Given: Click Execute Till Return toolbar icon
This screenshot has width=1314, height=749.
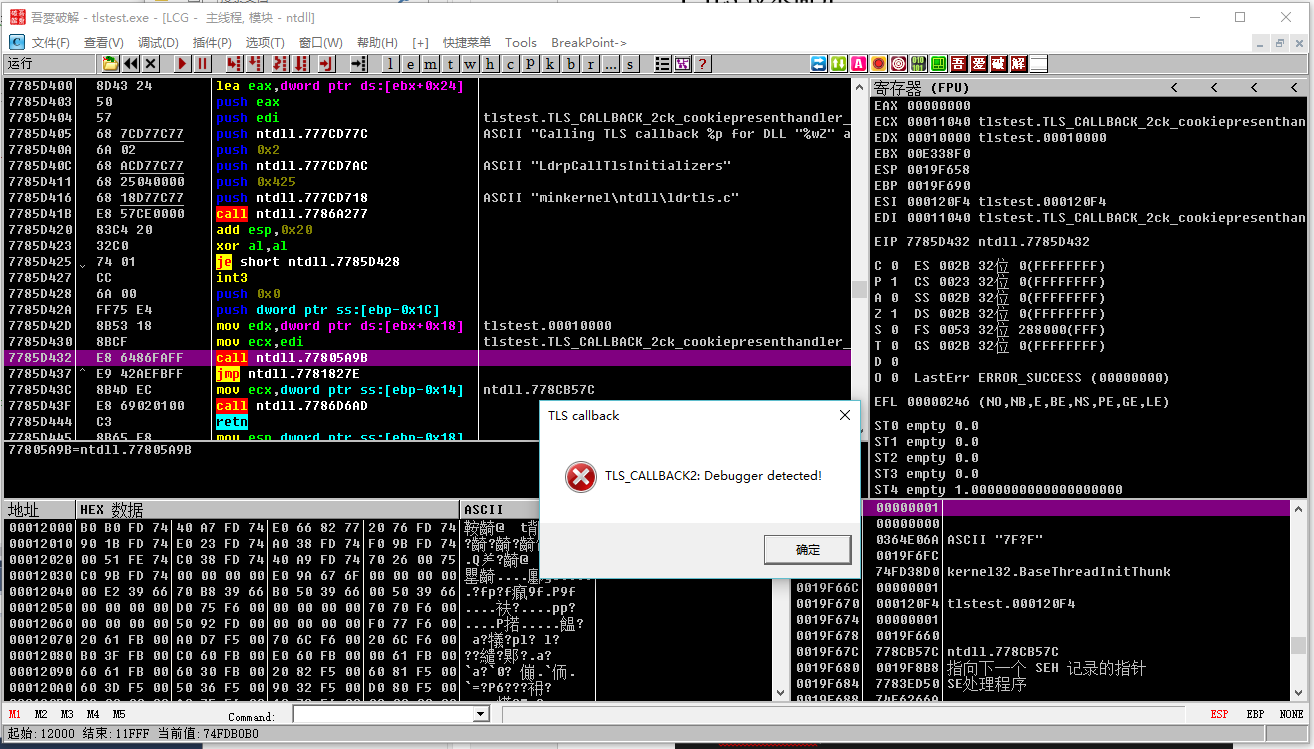Looking at the screenshot, I should pyautogui.click(x=326, y=63).
